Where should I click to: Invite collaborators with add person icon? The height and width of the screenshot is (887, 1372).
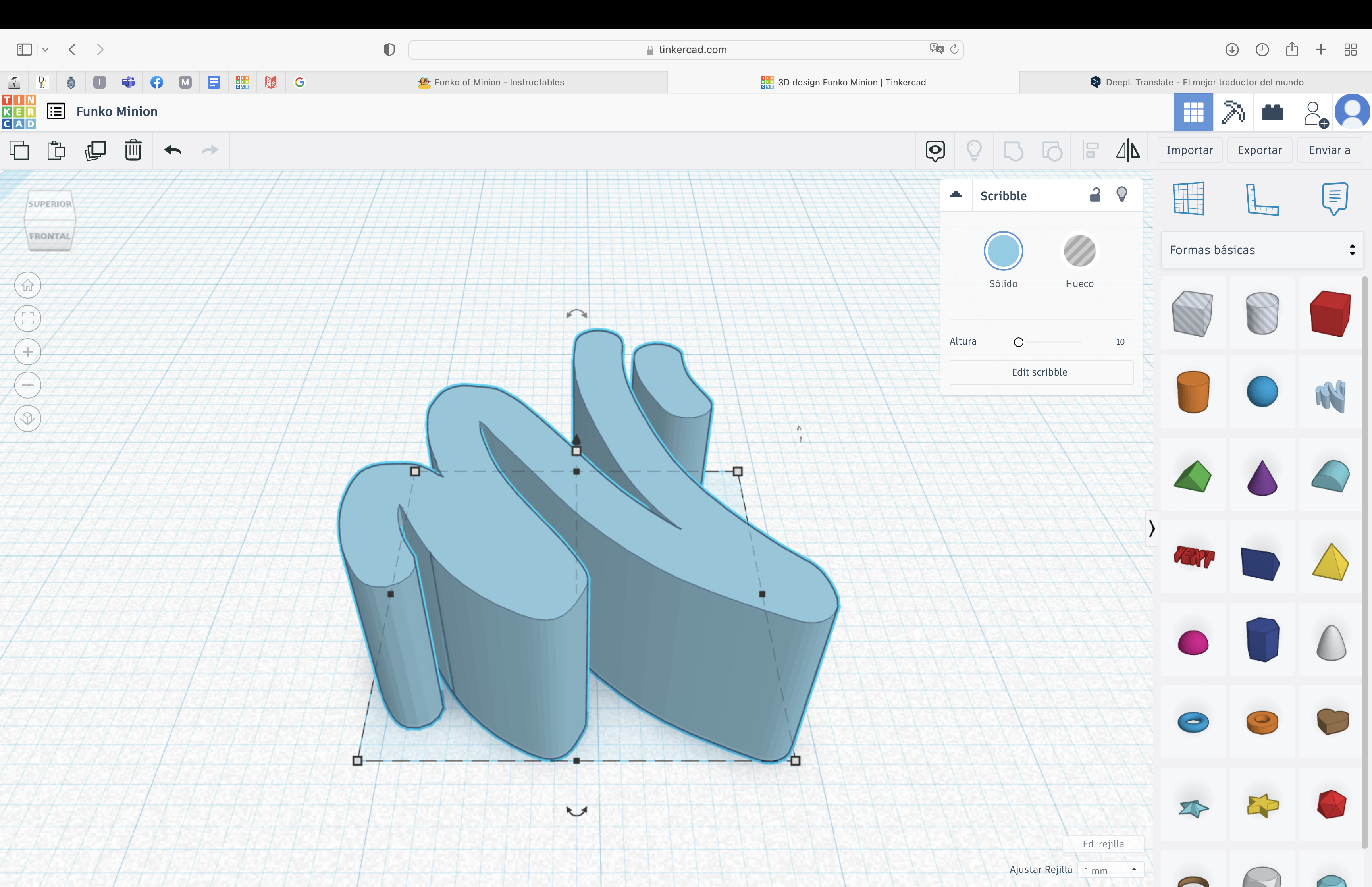1314,114
